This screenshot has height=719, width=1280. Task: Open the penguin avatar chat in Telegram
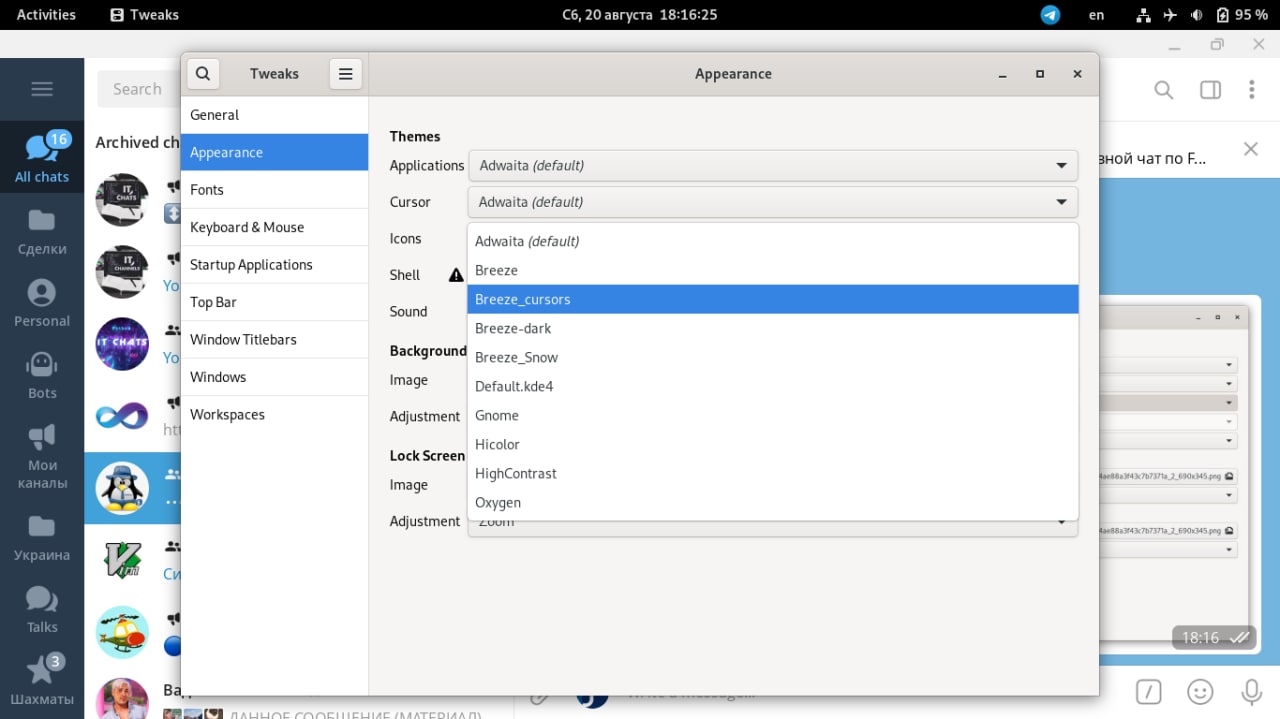(x=122, y=488)
